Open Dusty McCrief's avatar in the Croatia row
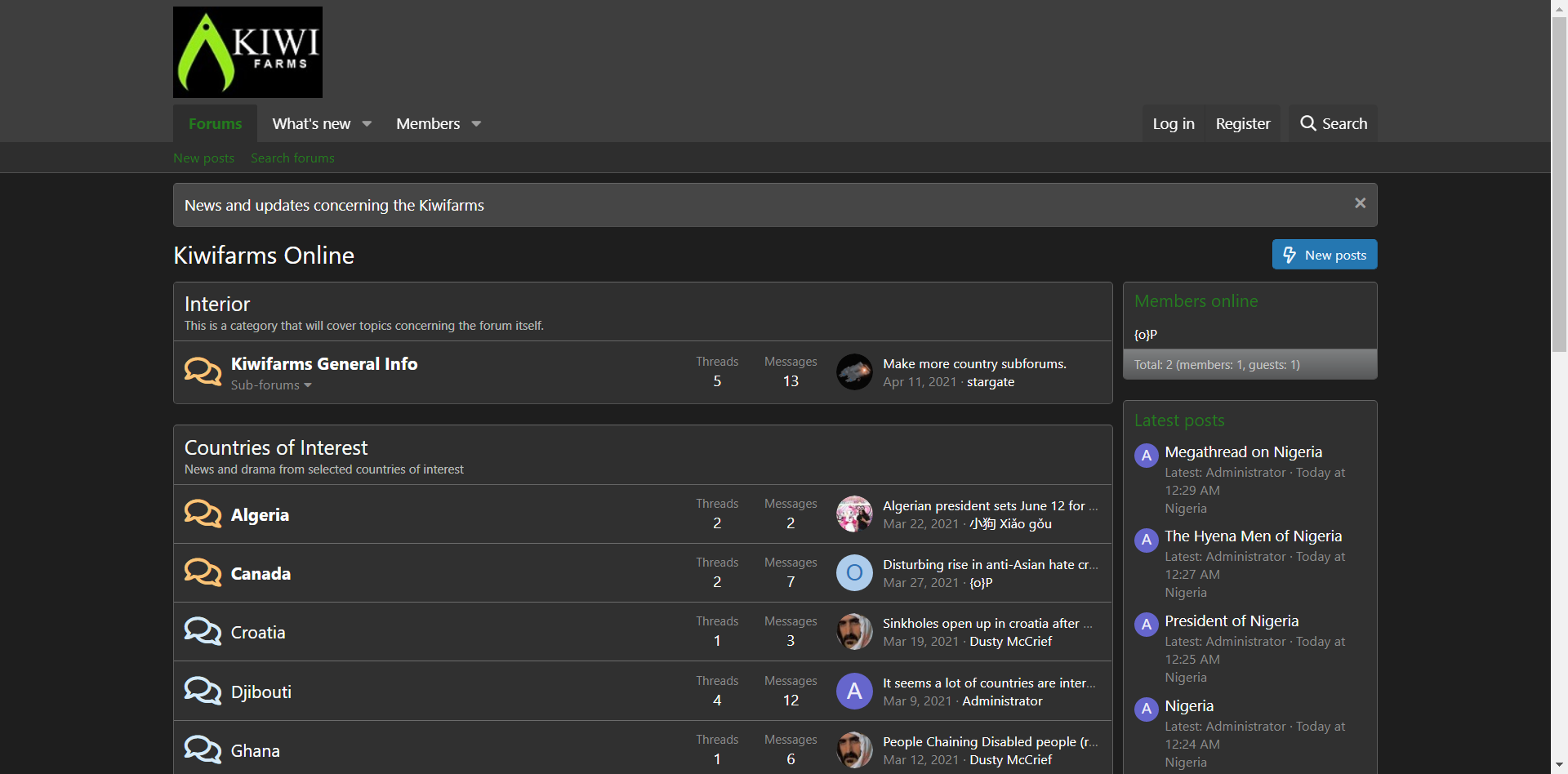Viewport: 1568px width, 774px height. click(854, 631)
